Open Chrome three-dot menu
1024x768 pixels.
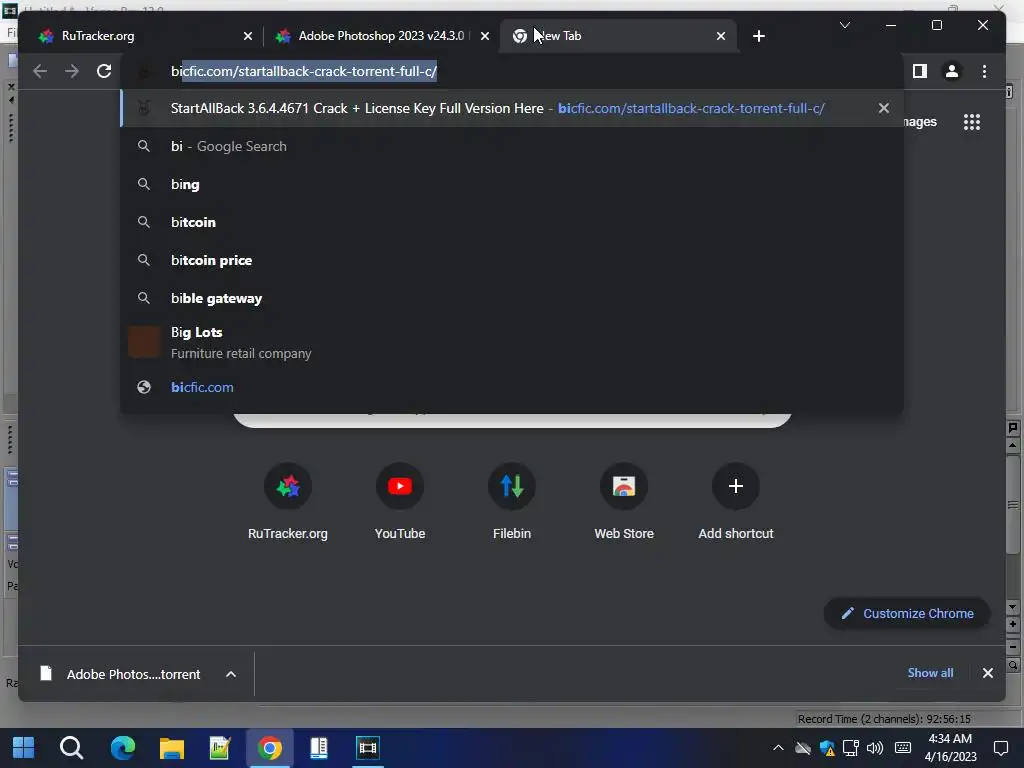click(x=984, y=71)
